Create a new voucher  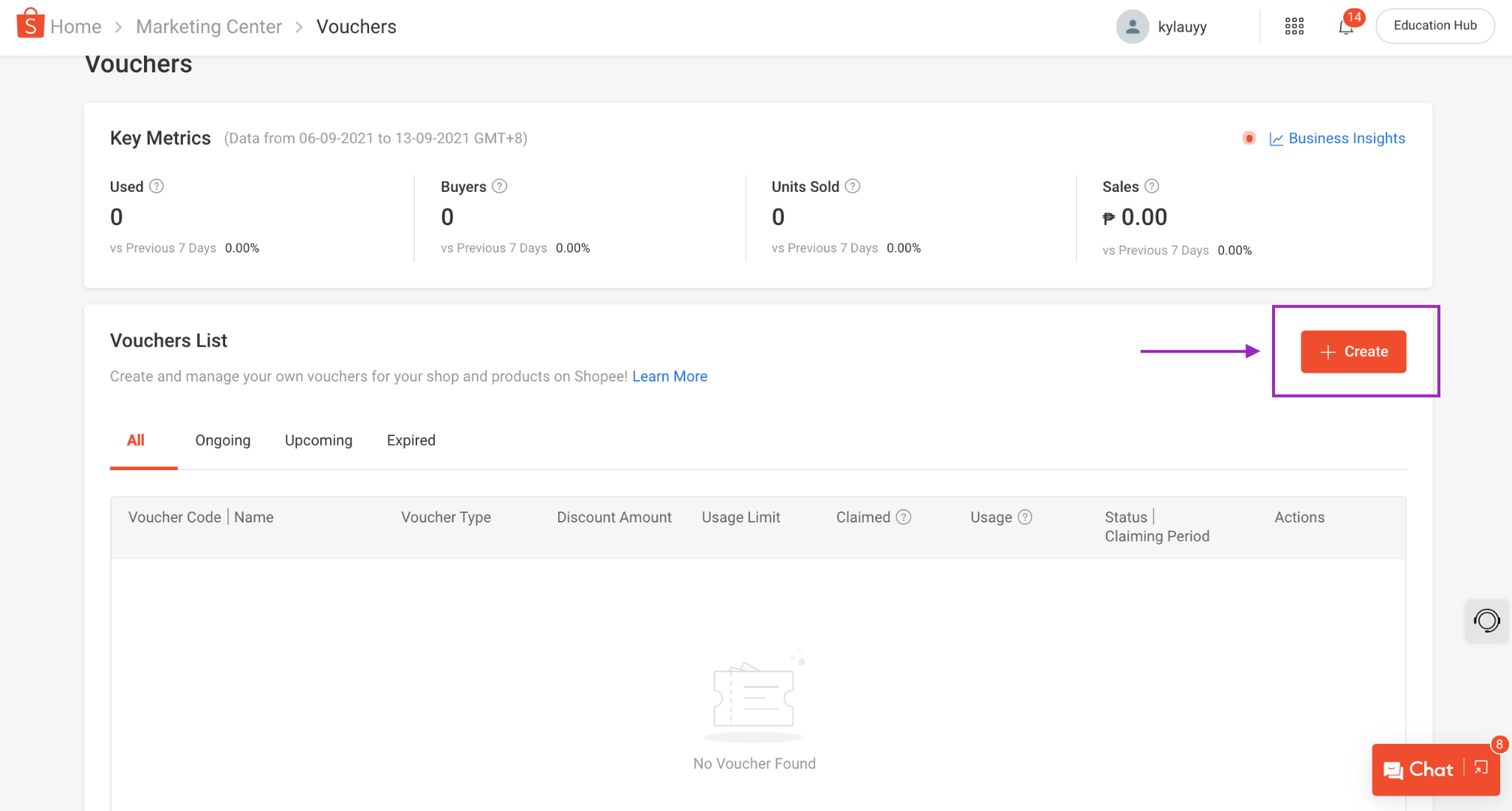click(x=1353, y=351)
